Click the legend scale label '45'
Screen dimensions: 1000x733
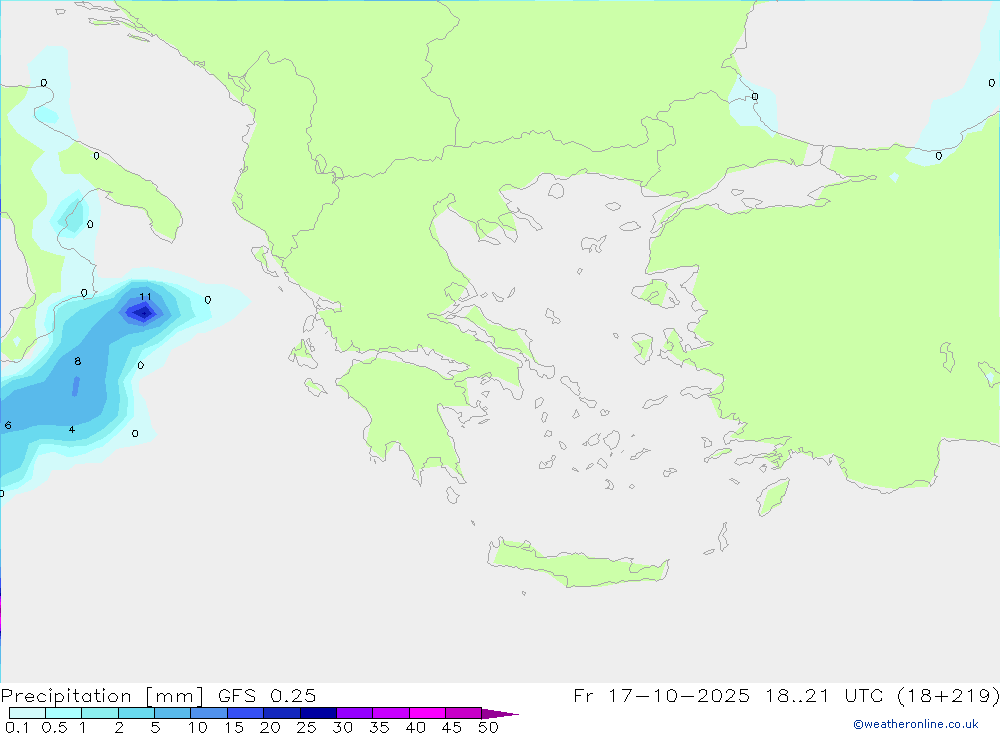point(452,727)
